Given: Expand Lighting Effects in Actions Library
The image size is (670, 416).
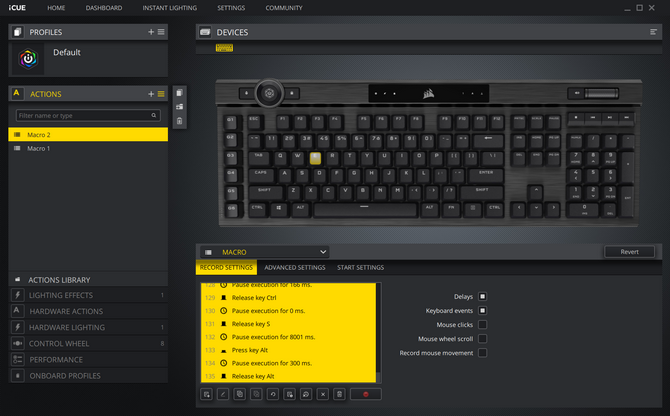Looking at the screenshot, I should (x=88, y=295).
